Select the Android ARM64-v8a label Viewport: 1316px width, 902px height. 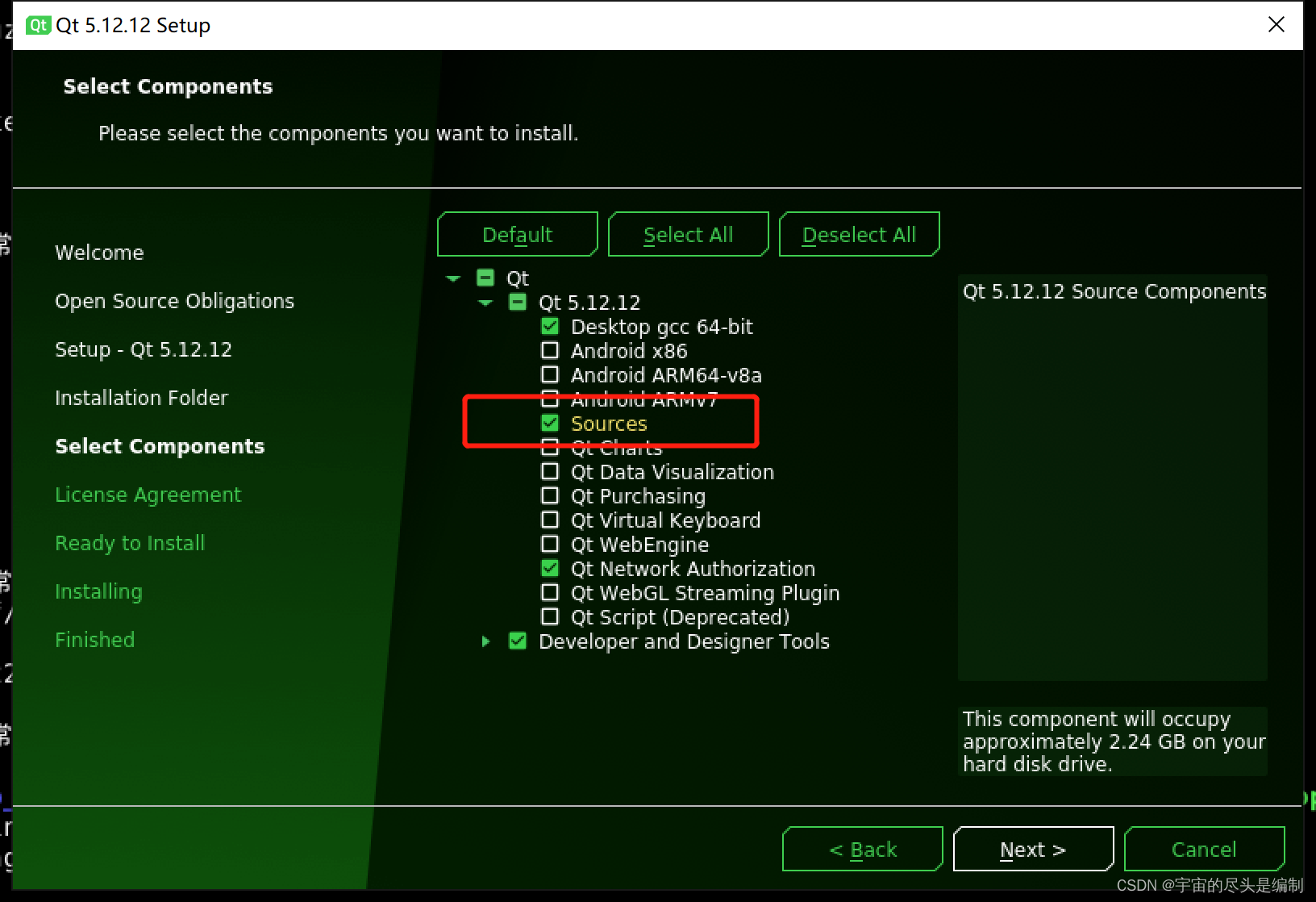pos(666,375)
